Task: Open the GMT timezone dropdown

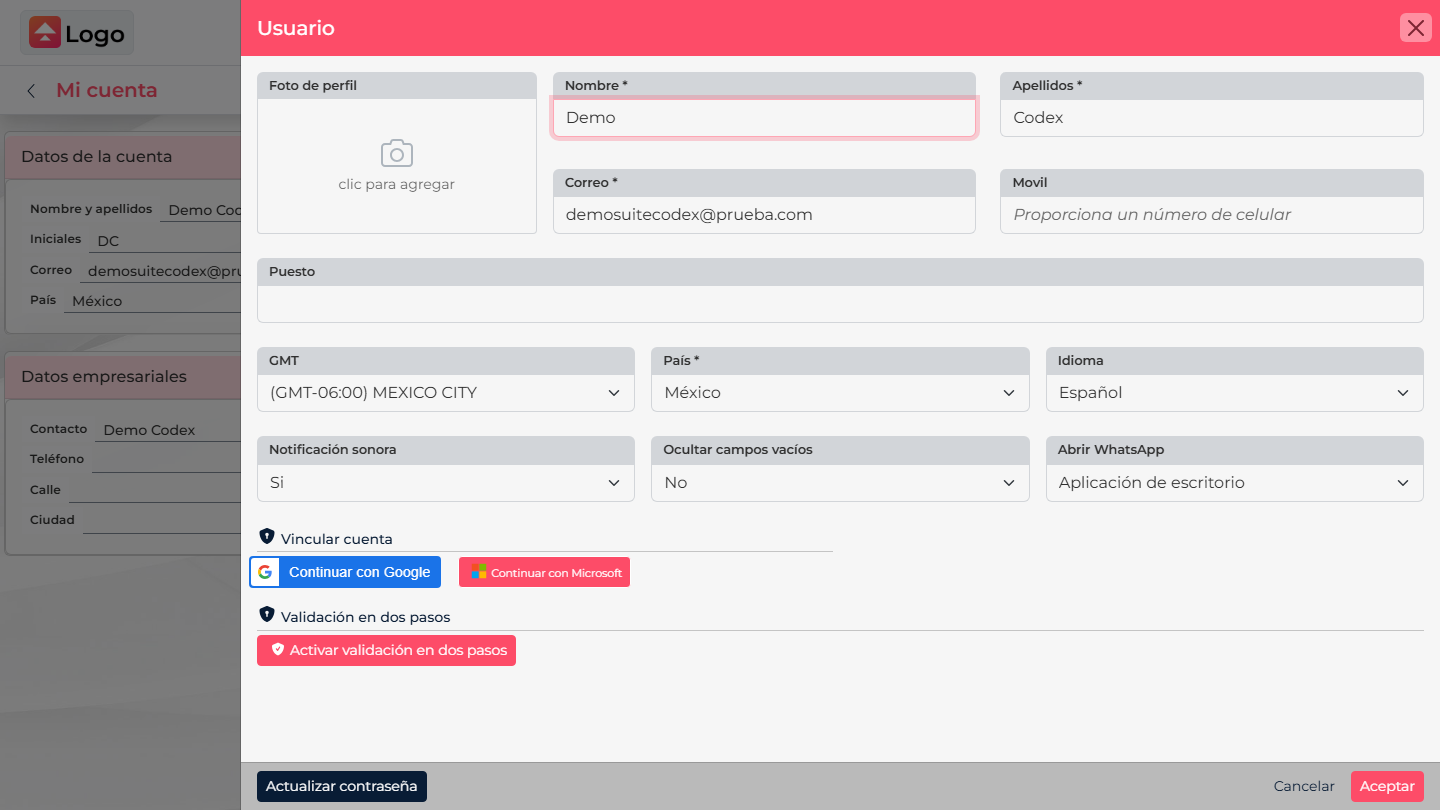Action: (446, 393)
